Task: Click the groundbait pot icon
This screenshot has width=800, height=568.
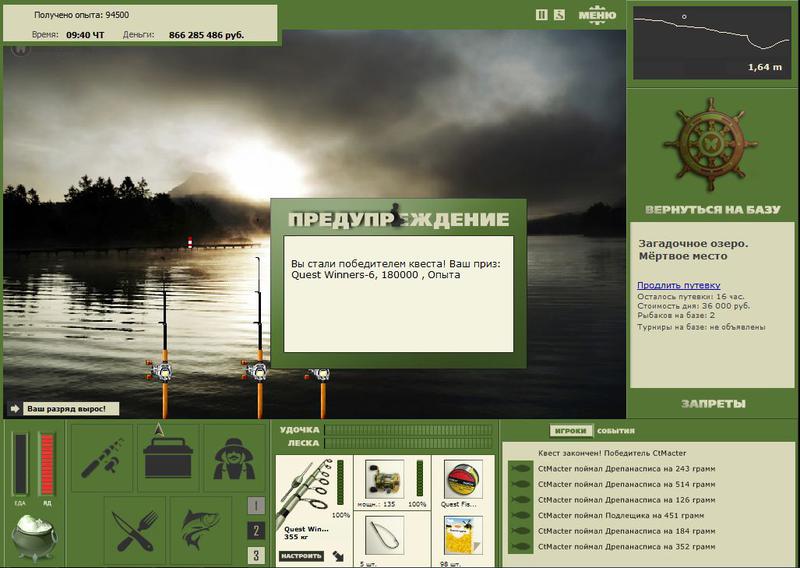Action: 34,538
